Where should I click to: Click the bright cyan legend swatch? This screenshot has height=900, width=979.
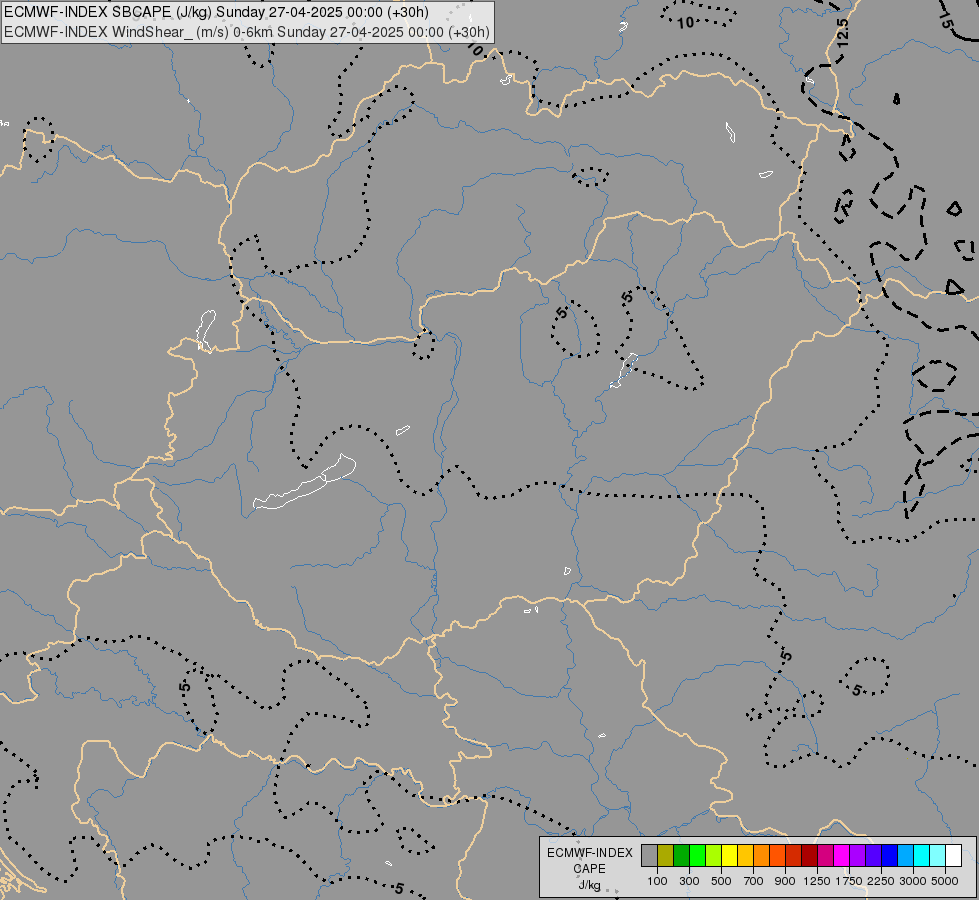[922, 855]
